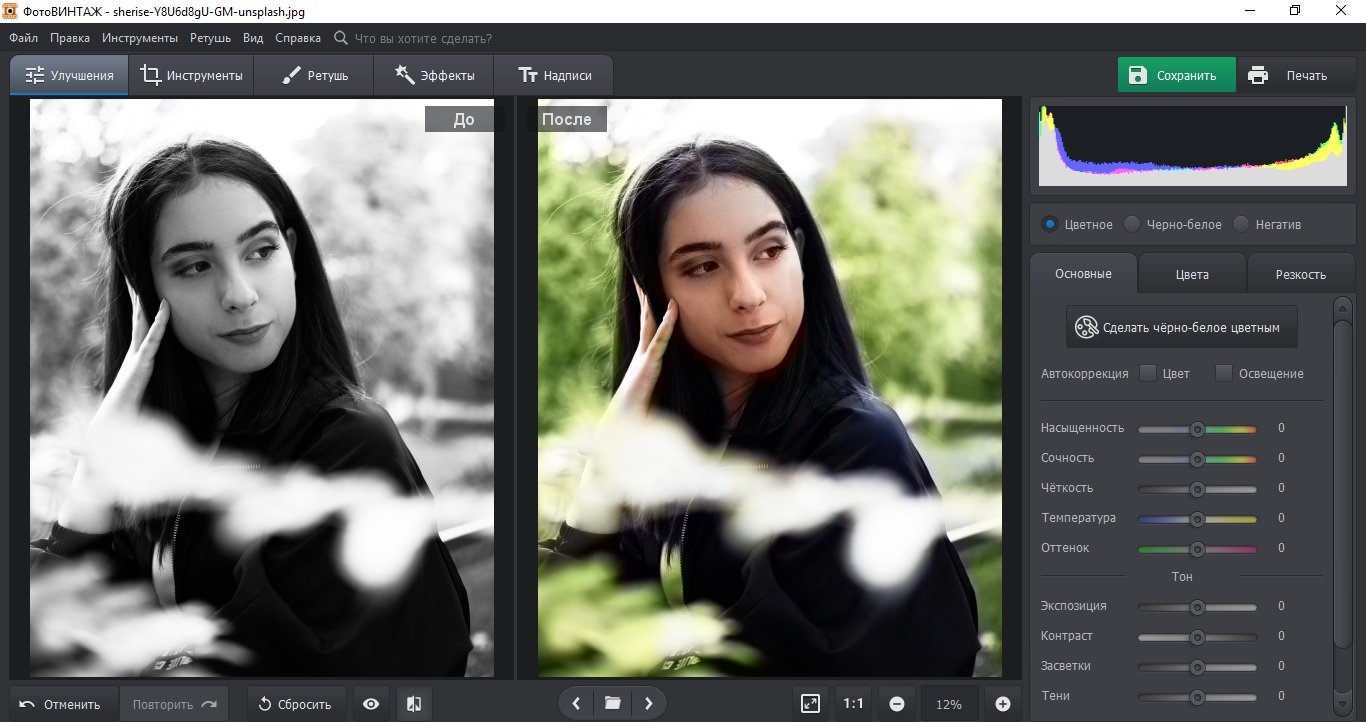Click the 'До' before photo preview

click(x=262, y=388)
